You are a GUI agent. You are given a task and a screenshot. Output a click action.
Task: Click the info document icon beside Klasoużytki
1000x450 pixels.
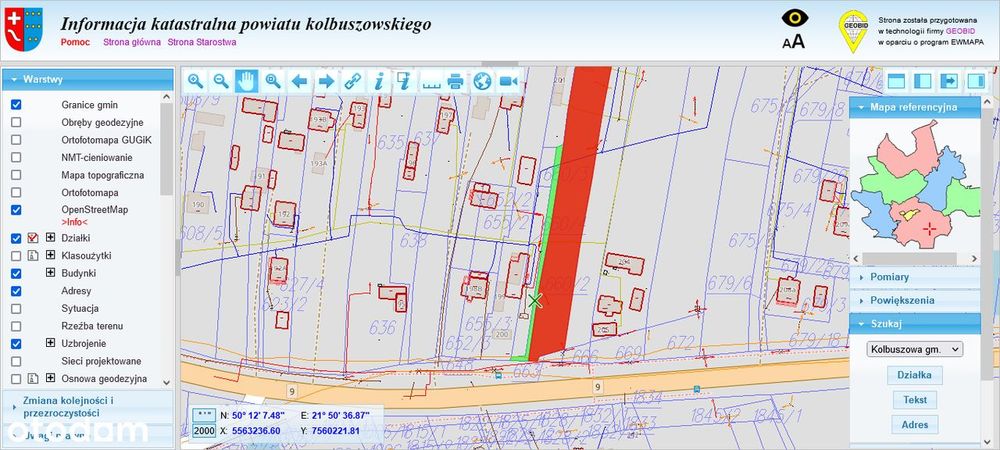33,256
